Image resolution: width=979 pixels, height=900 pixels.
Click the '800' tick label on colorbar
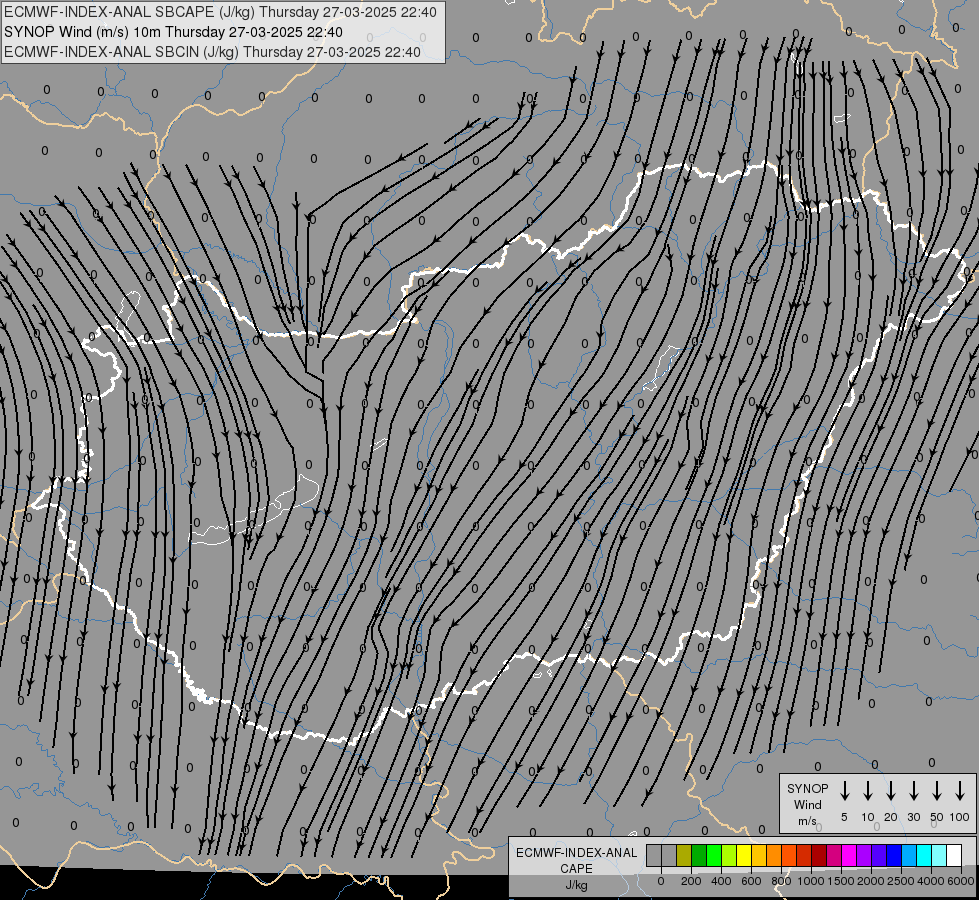(x=781, y=881)
